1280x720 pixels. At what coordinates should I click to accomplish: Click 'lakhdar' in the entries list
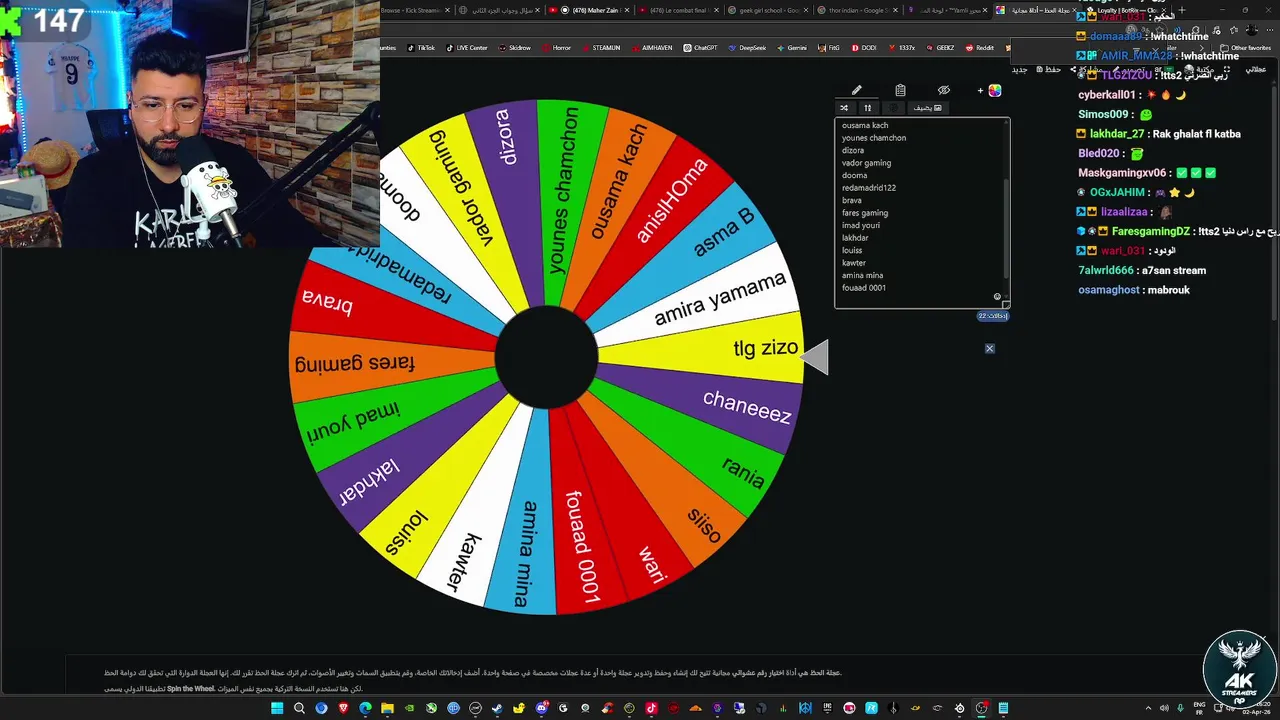pyautogui.click(x=855, y=238)
